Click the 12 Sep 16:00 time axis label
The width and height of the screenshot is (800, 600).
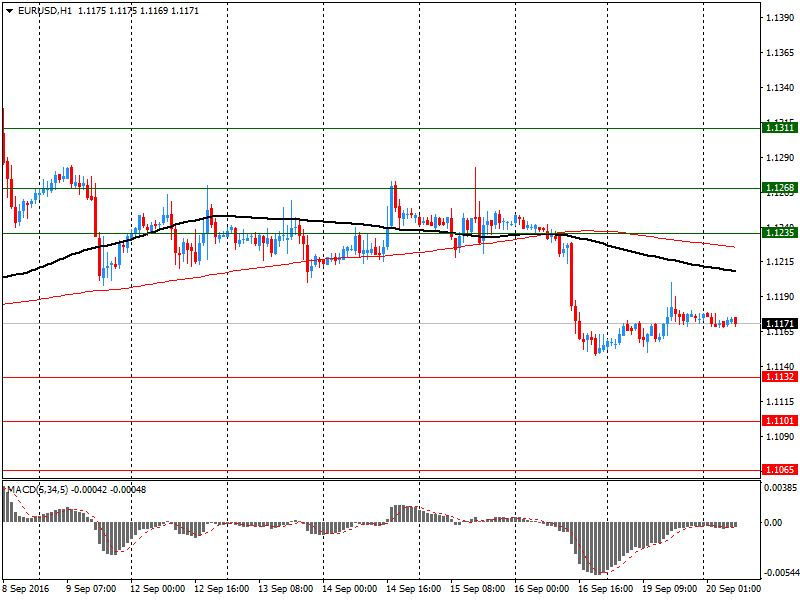(221, 589)
